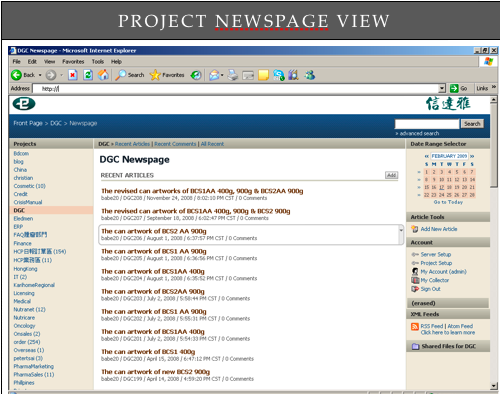
Task: Open the Back button history dropdown
Action: pyautogui.click(x=40, y=75)
